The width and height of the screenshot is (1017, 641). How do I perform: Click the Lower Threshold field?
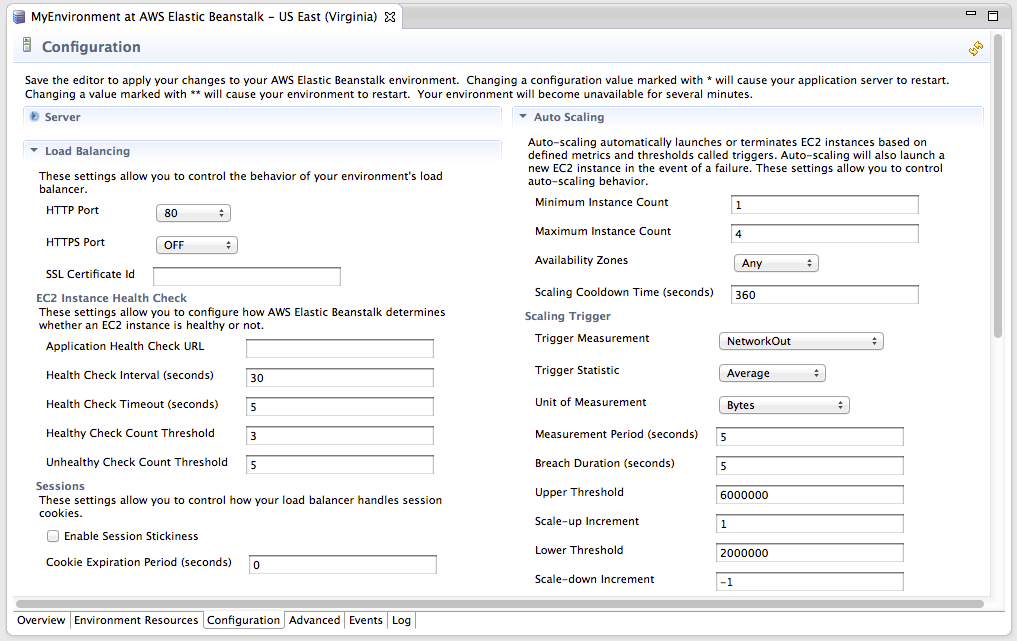[x=809, y=553]
